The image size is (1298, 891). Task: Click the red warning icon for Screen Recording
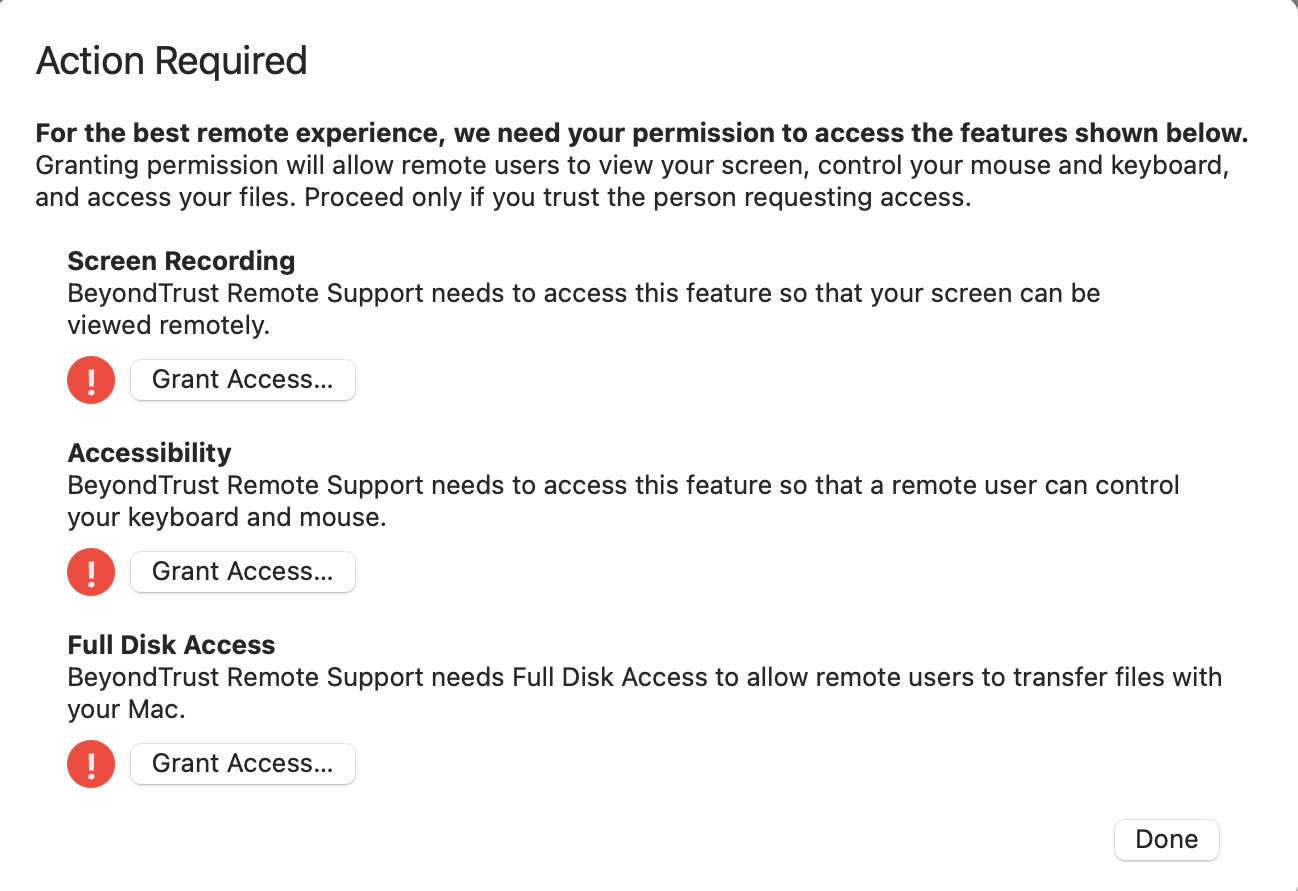91,380
